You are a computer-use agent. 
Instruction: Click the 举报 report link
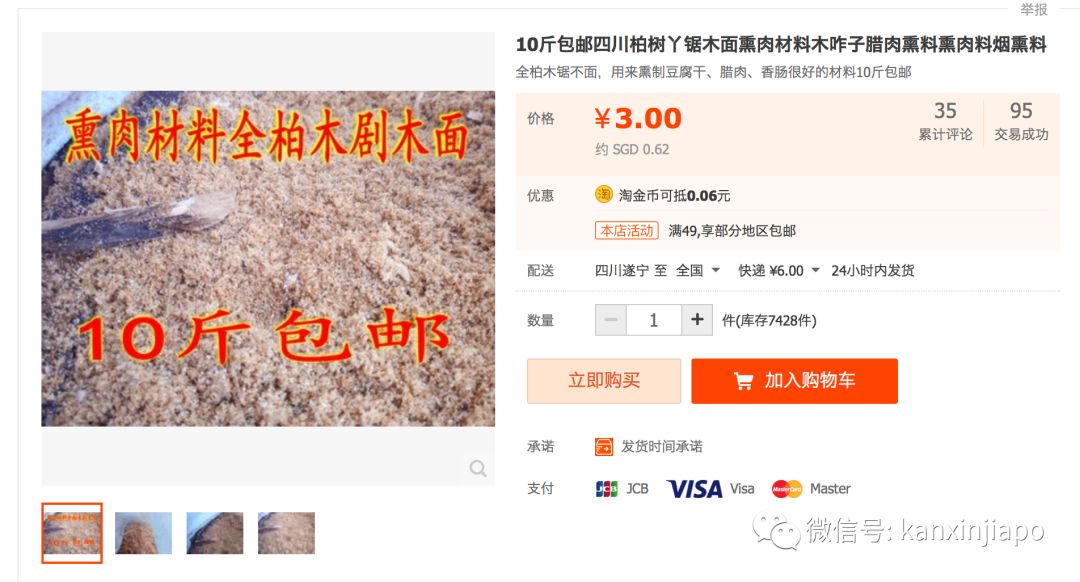(1033, 10)
